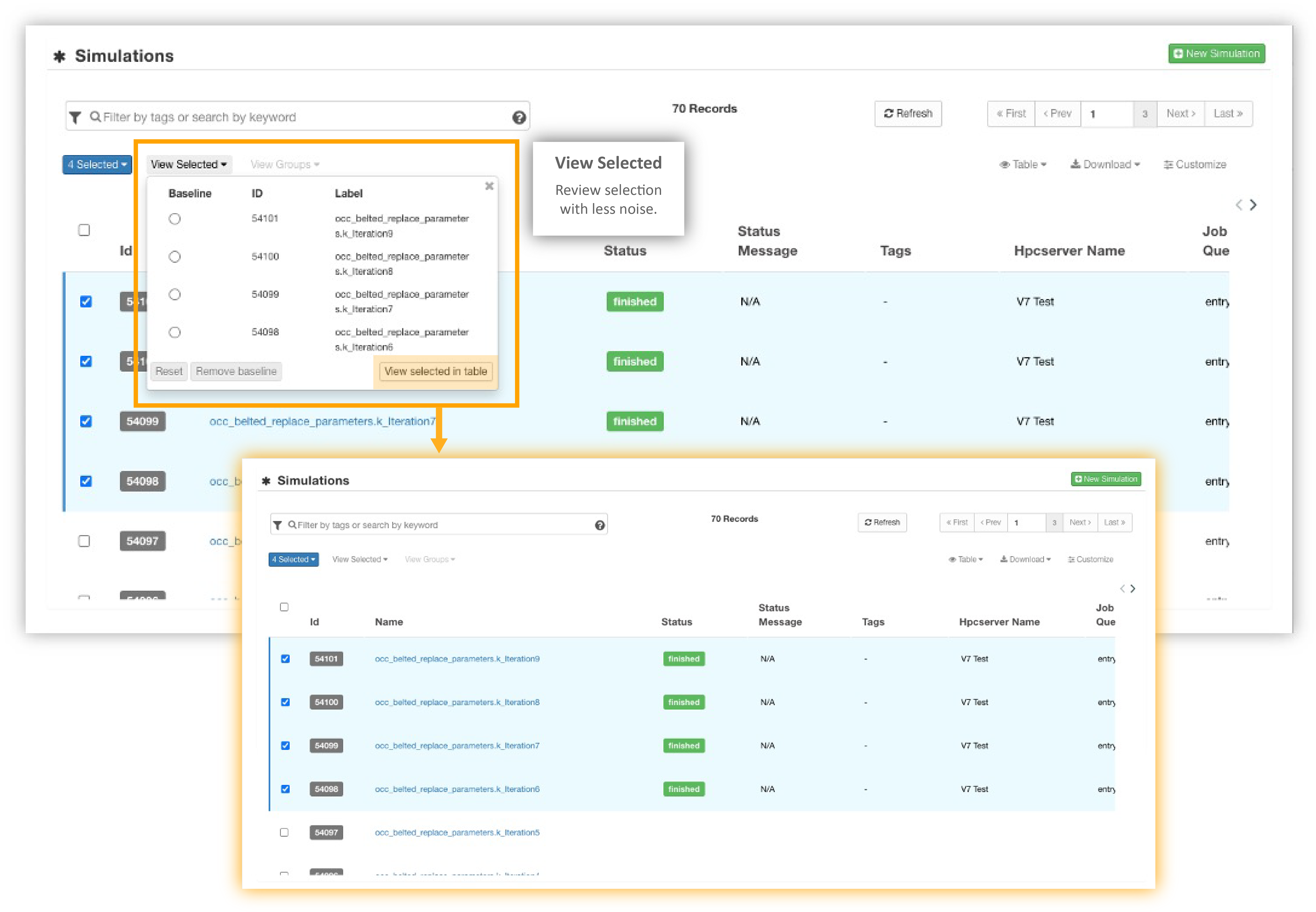Image resolution: width=1316 pixels, height=912 pixels.
Task: Close the View Selected popup with the X
Action: point(489,186)
